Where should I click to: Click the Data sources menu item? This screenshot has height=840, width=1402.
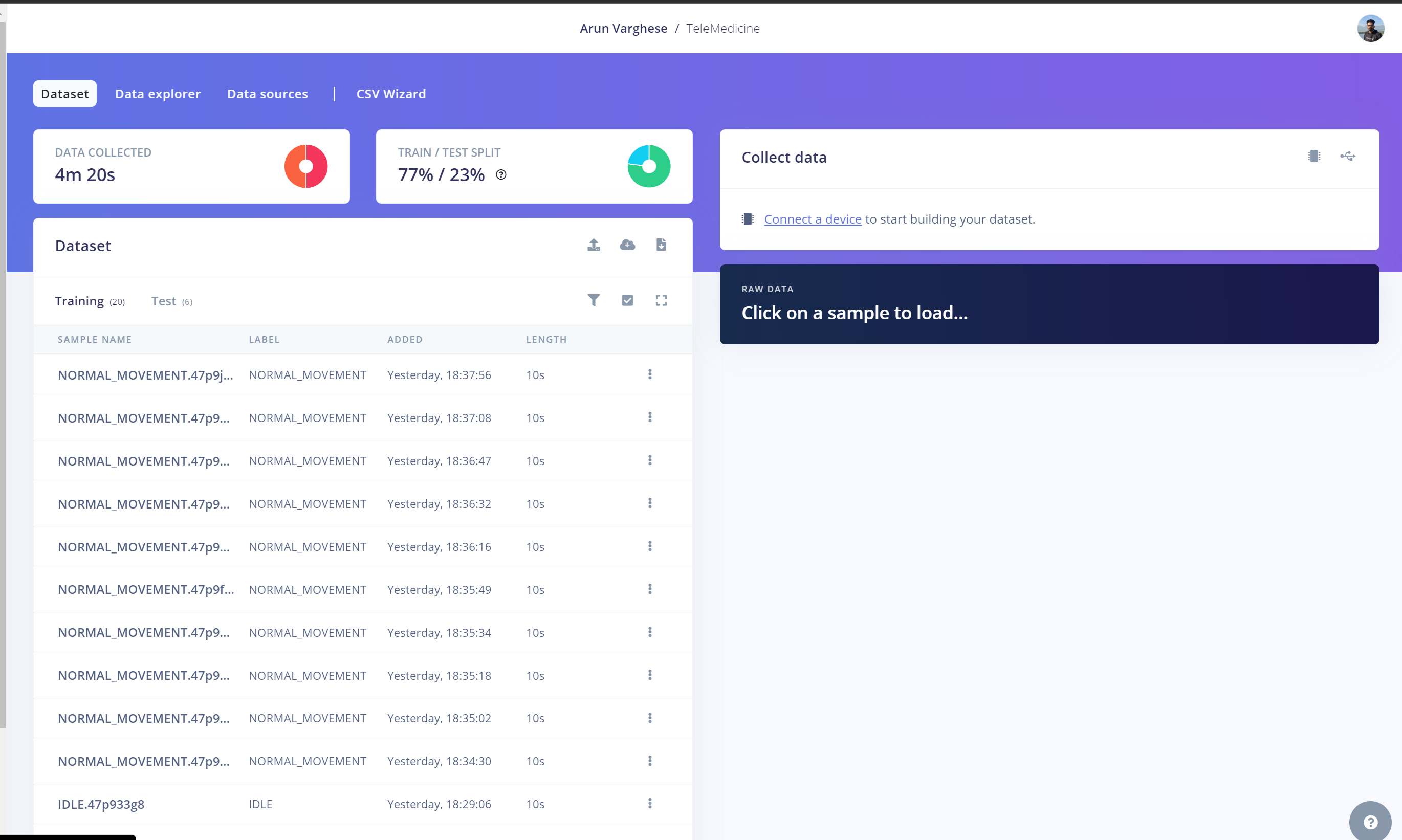(x=267, y=92)
